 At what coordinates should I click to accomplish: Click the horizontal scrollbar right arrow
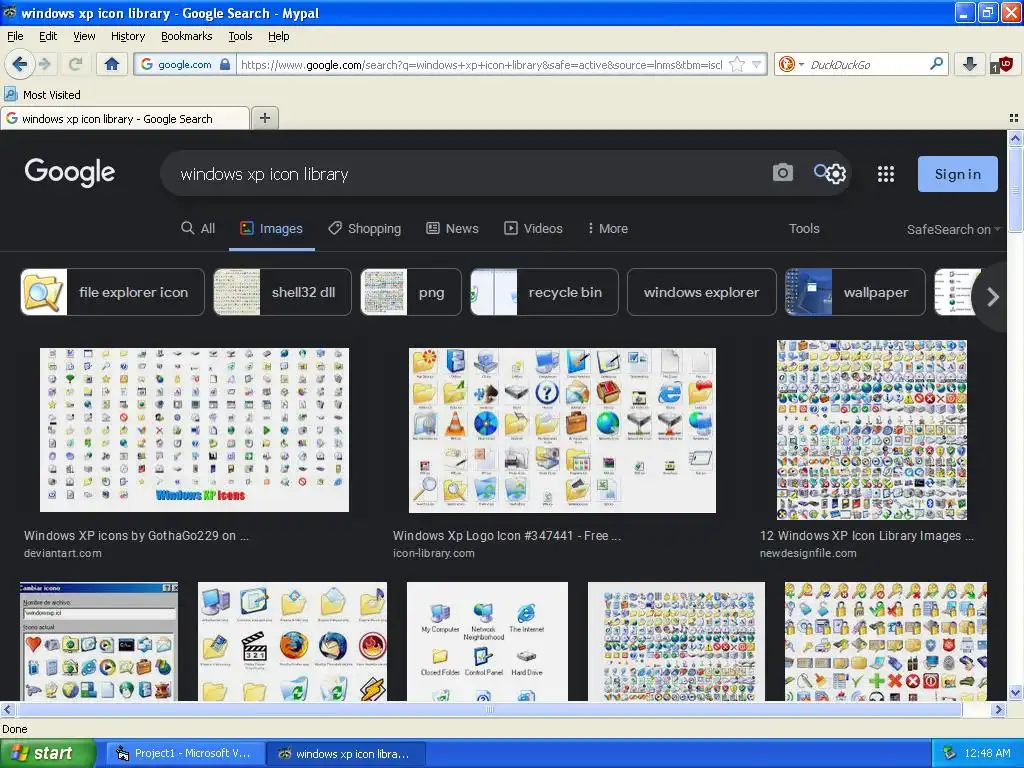(999, 709)
